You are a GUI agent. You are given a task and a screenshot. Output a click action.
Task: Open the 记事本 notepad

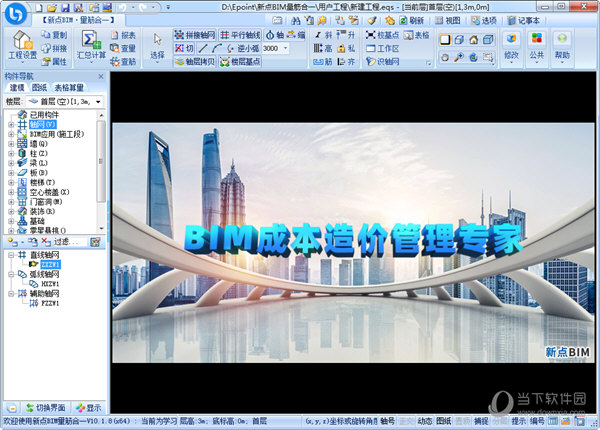tap(523, 20)
